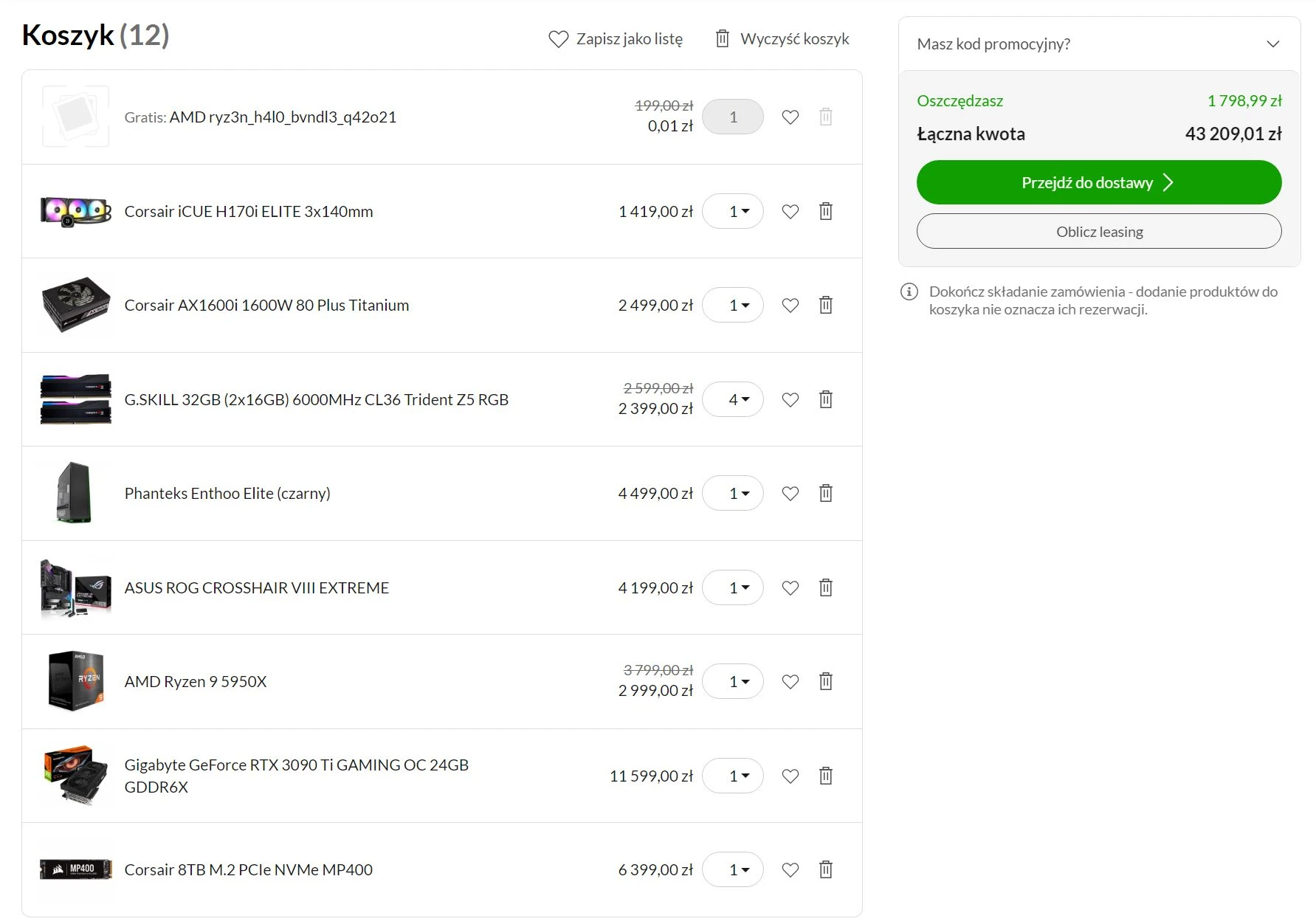Open the gratis AMD ryz3n bundle link

tap(283, 117)
